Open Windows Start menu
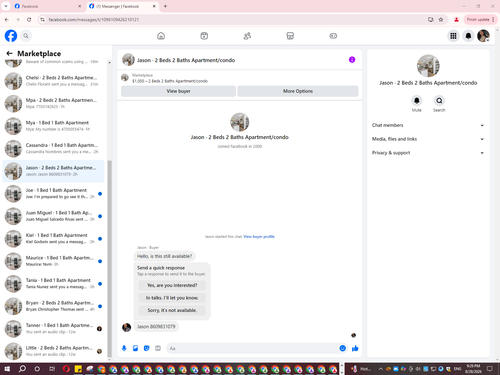The image size is (500, 375). (7, 369)
